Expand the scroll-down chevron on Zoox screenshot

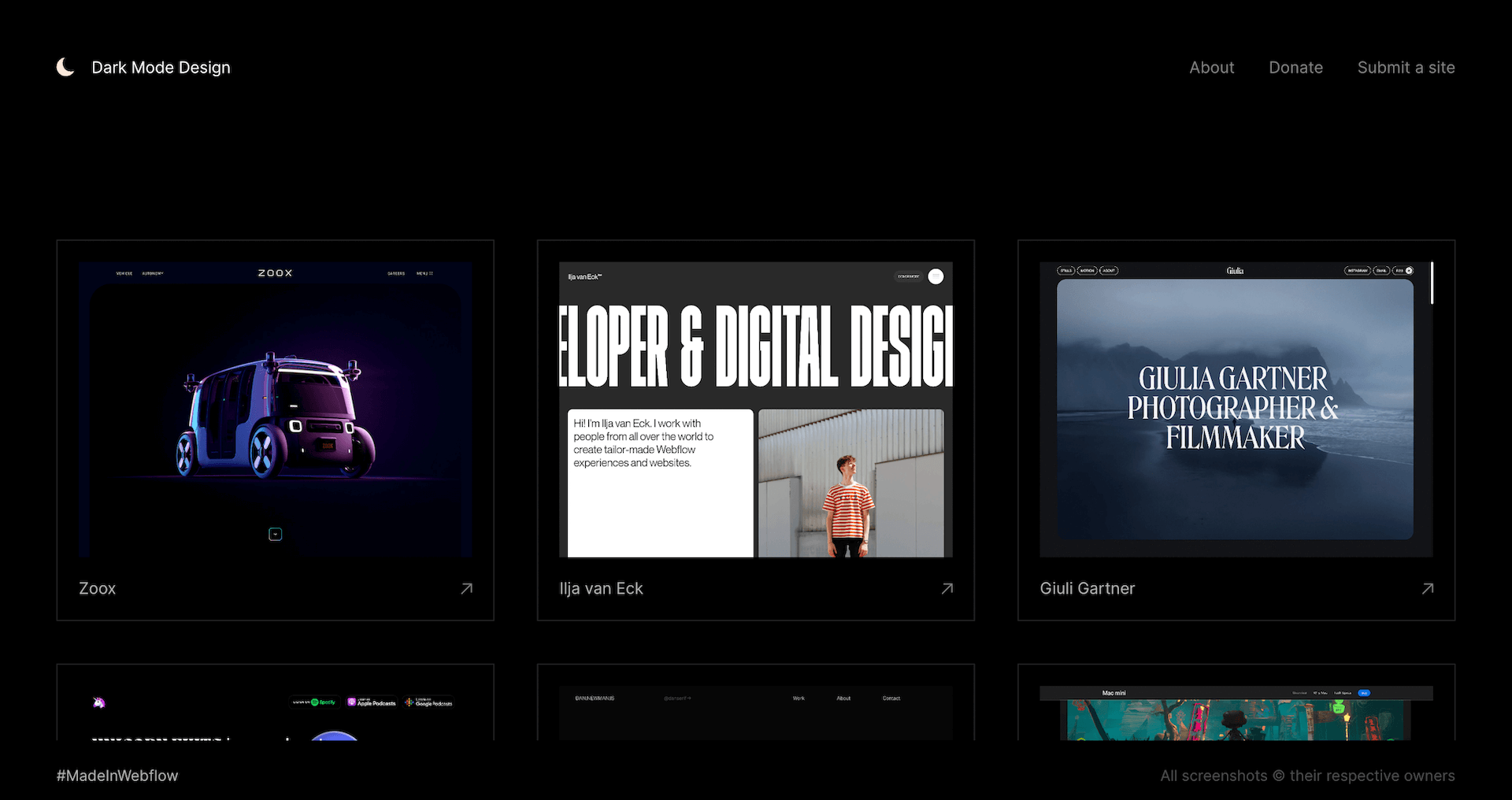(x=275, y=533)
